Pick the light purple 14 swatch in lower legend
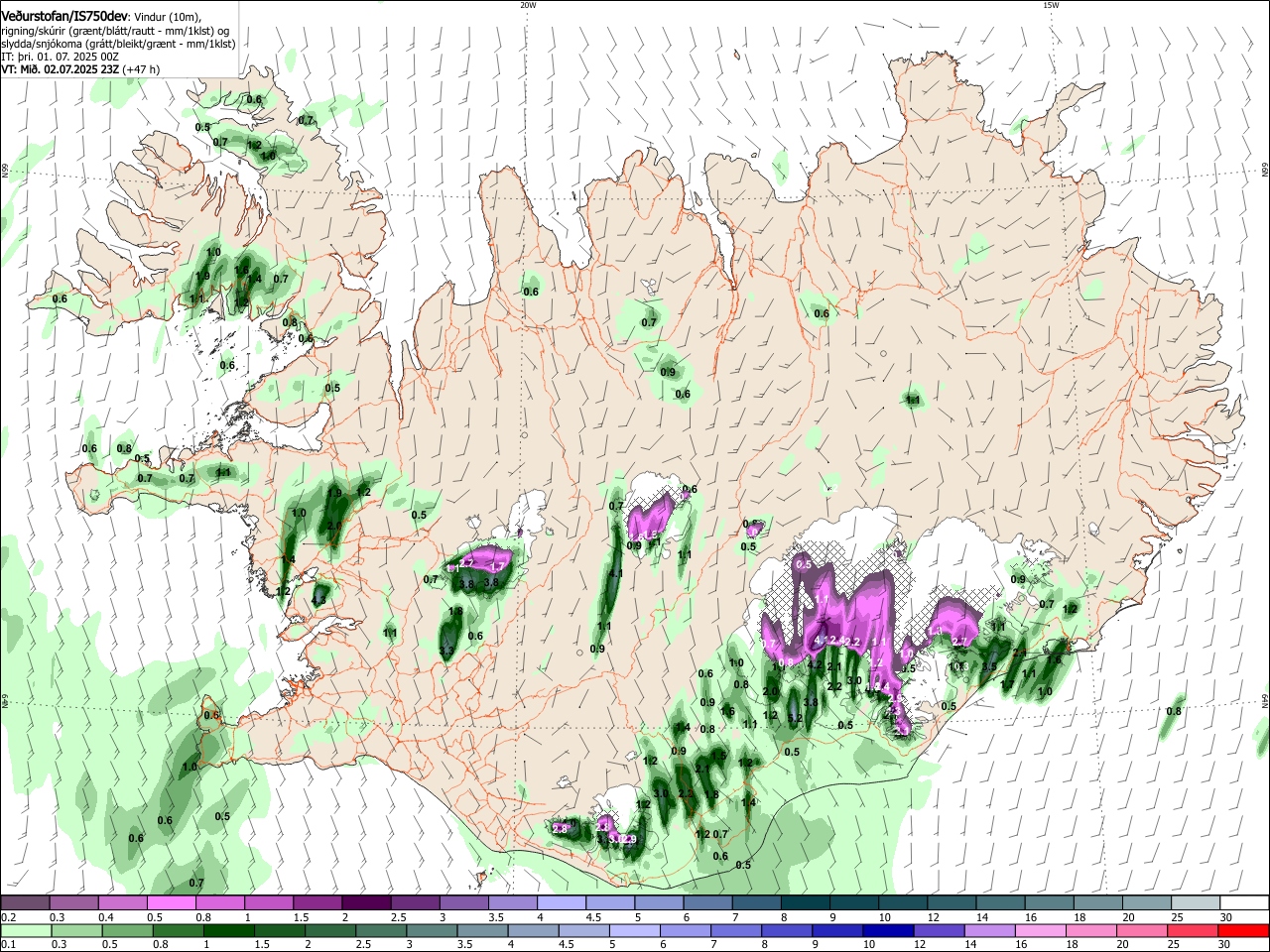The width and height of the screenshot is (1270, 952). (989, 930)
